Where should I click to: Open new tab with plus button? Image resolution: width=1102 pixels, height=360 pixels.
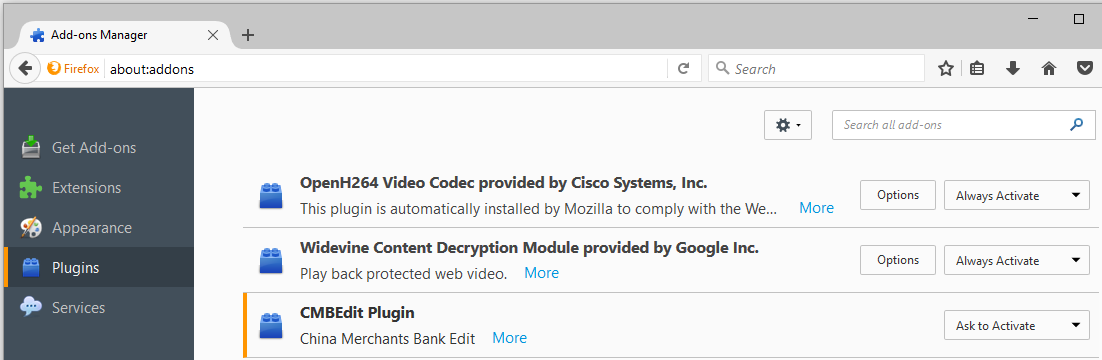point(247,35)
